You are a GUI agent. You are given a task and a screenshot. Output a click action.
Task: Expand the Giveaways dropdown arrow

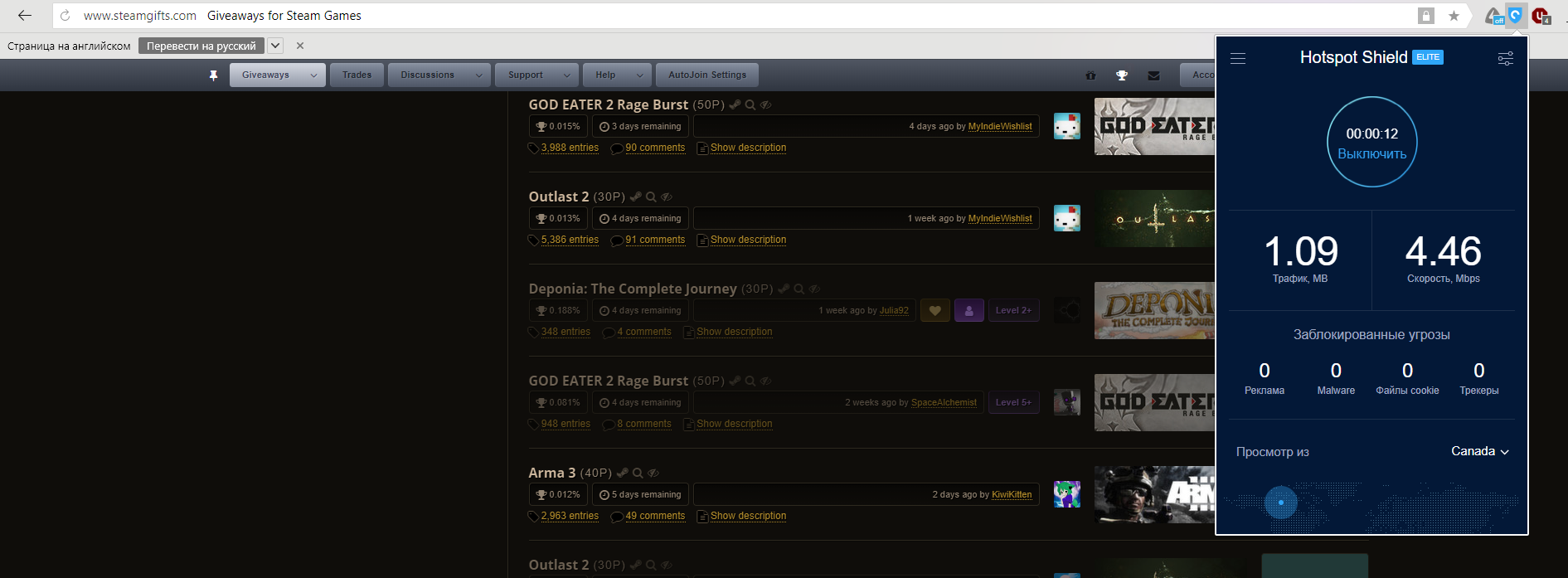tap(313, 75)
